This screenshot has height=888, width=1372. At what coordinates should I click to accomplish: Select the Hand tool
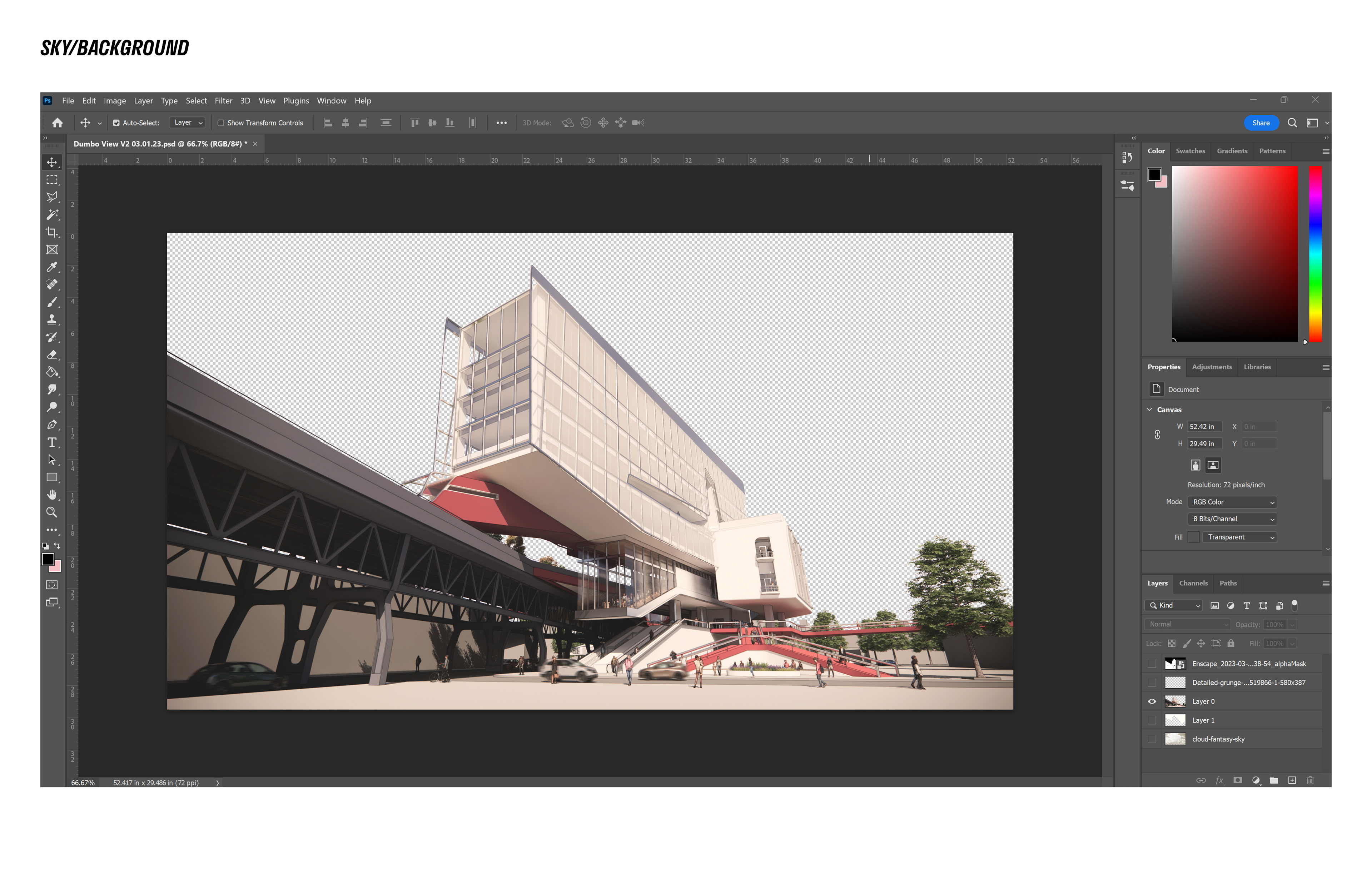[52, 495]
